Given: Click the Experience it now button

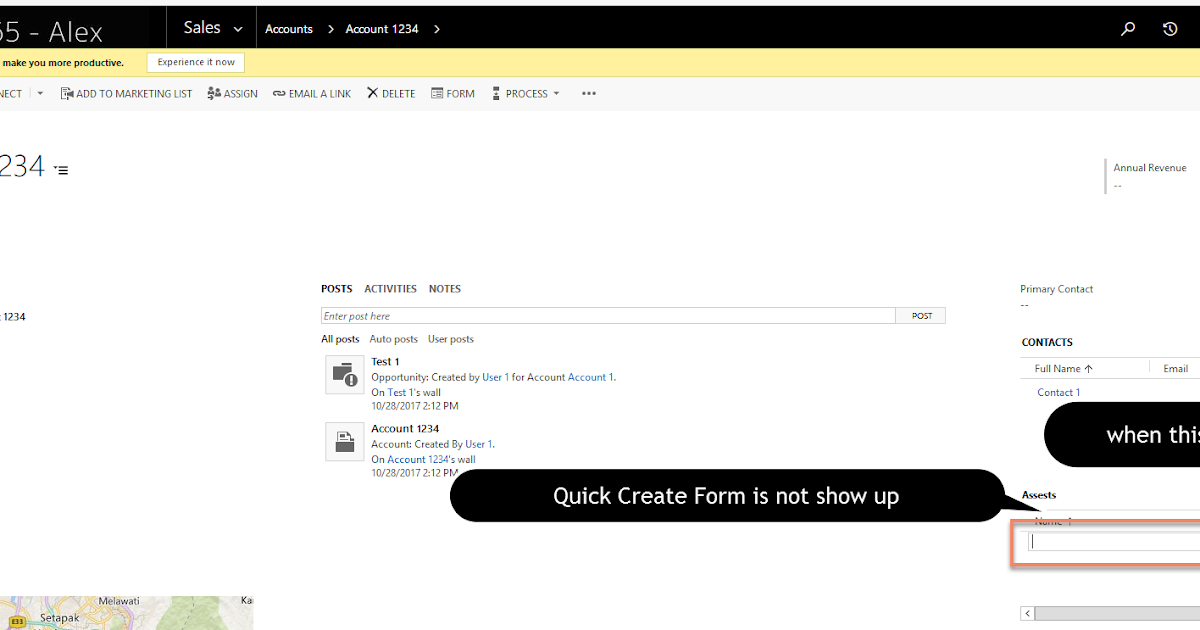Looking at the screenshot, I should (x=195, y=62).
